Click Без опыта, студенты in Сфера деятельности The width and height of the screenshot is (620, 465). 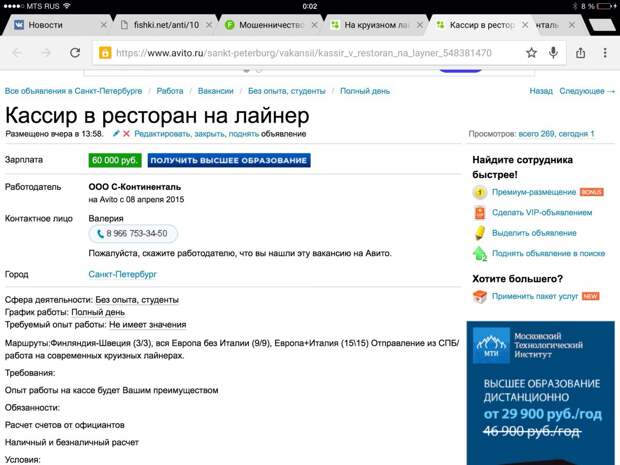137,300
